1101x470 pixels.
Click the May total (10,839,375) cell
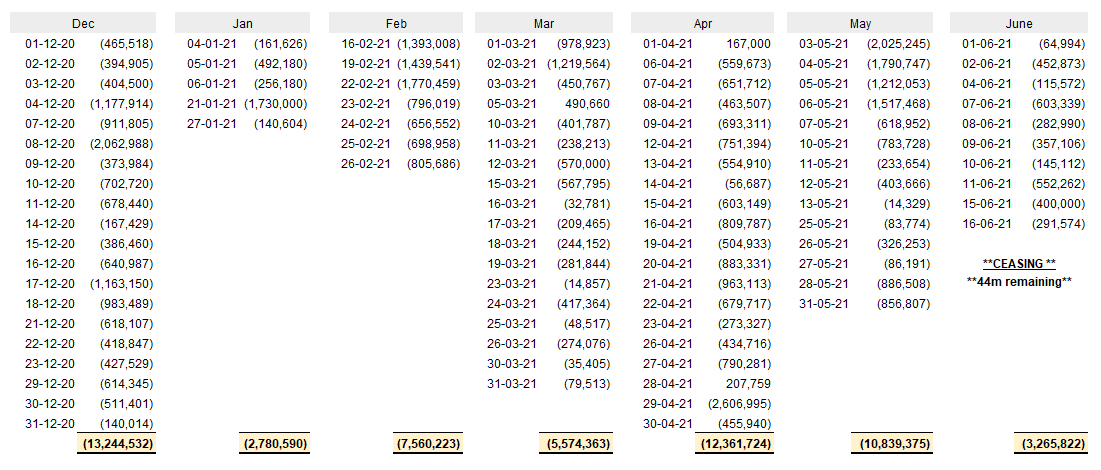(892, 444)
